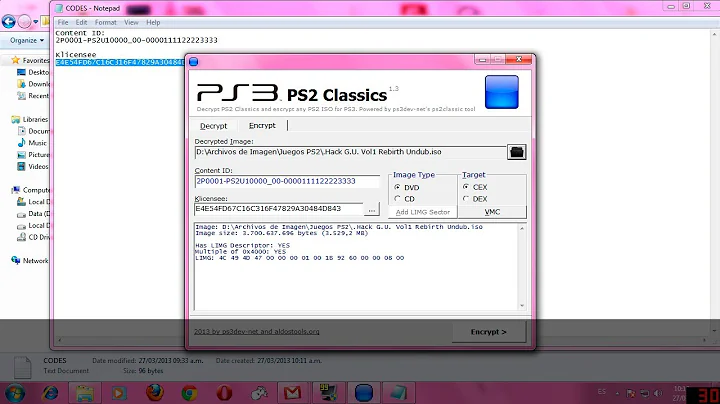
Task: Open the Notepad File menu
Action: coord(63,22)
